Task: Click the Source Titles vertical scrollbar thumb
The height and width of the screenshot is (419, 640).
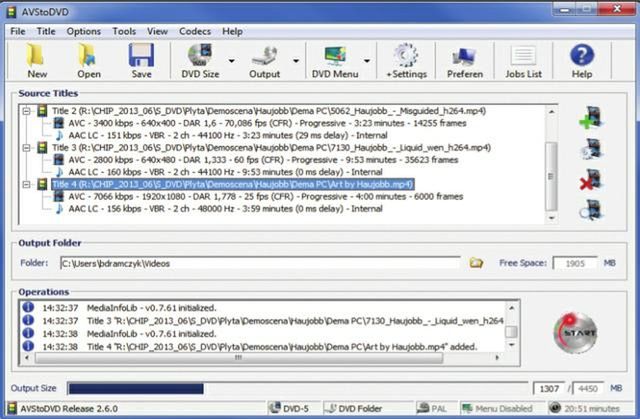Action: pyautogui.click(x=551, y=176)
